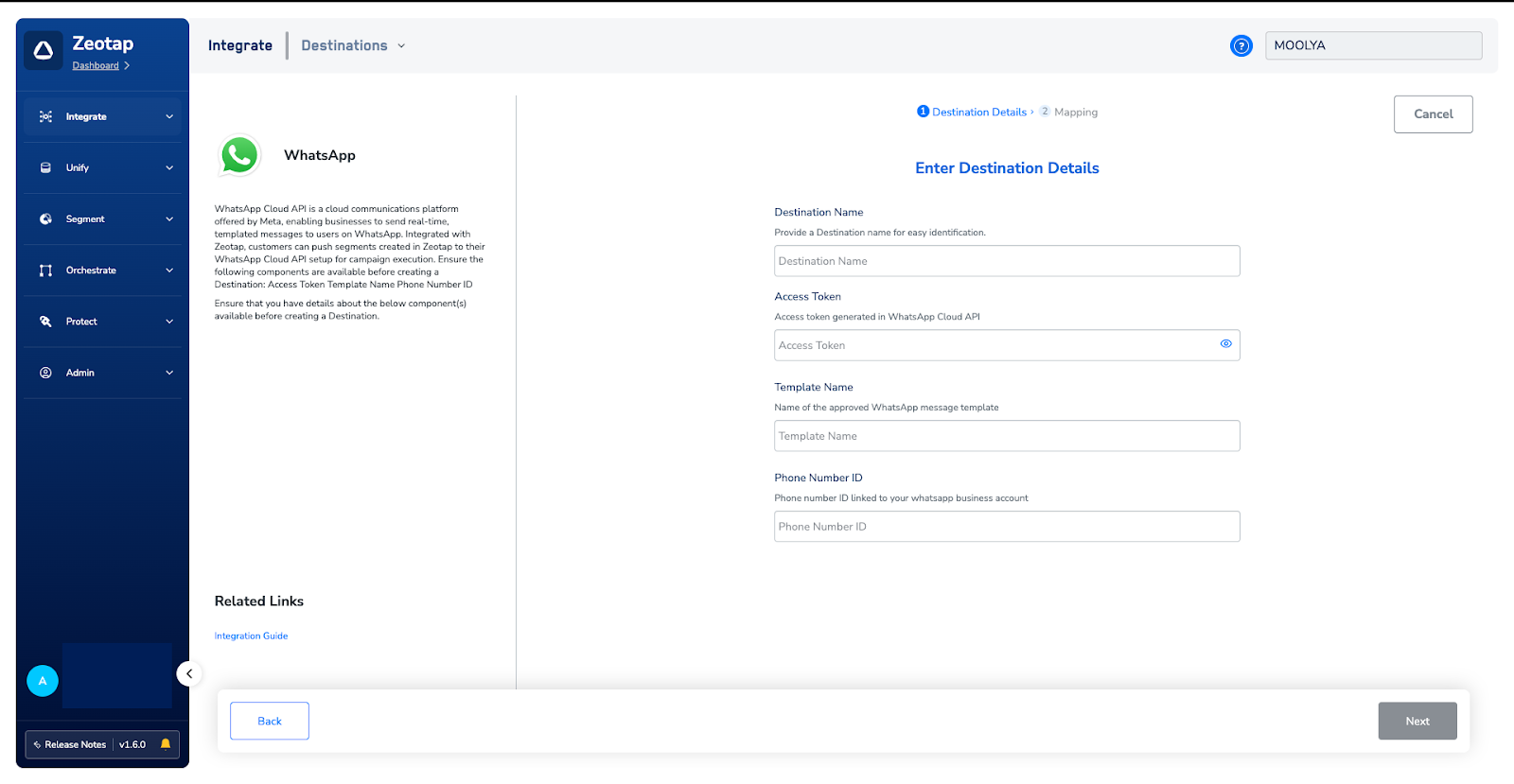The image size is (1514, 784).
Task: Open Release Notes in sidebar footer
Action: click(x=70, y=745)
